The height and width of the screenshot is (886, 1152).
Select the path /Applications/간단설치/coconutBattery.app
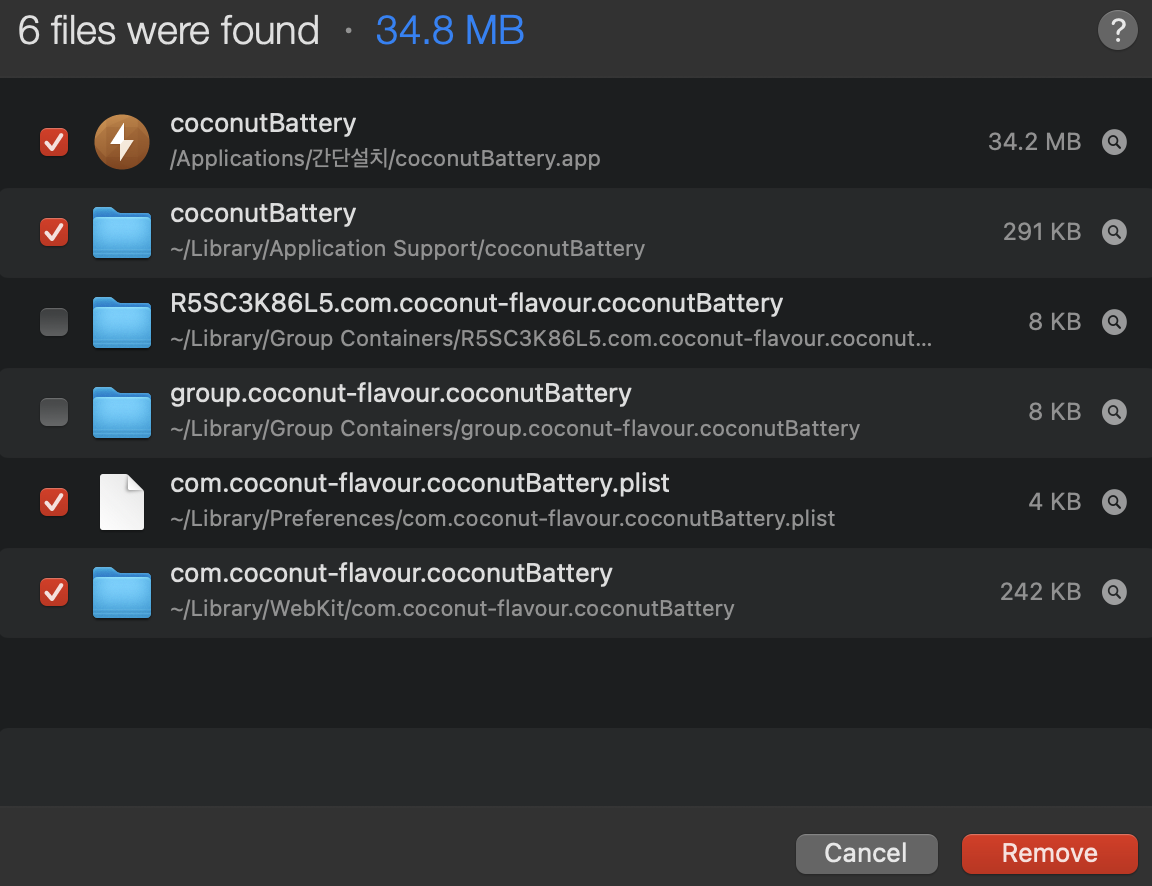pos(385,159)
